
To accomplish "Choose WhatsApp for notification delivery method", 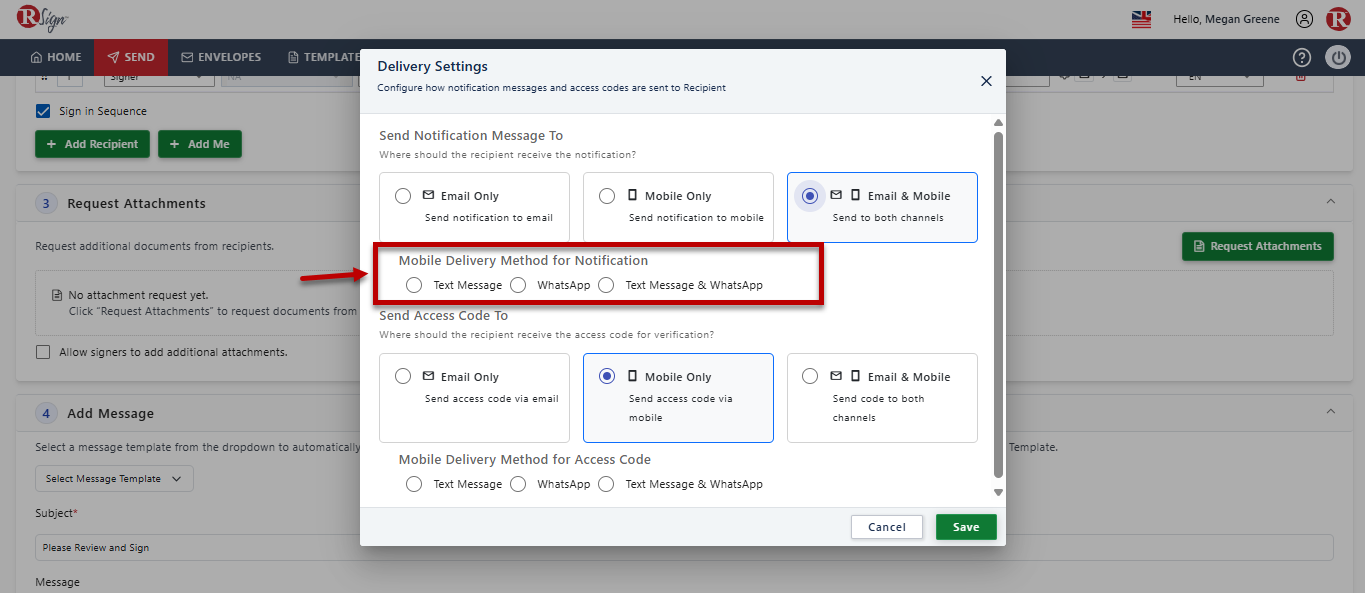I will pyautogui.click(x=518, y=285).
